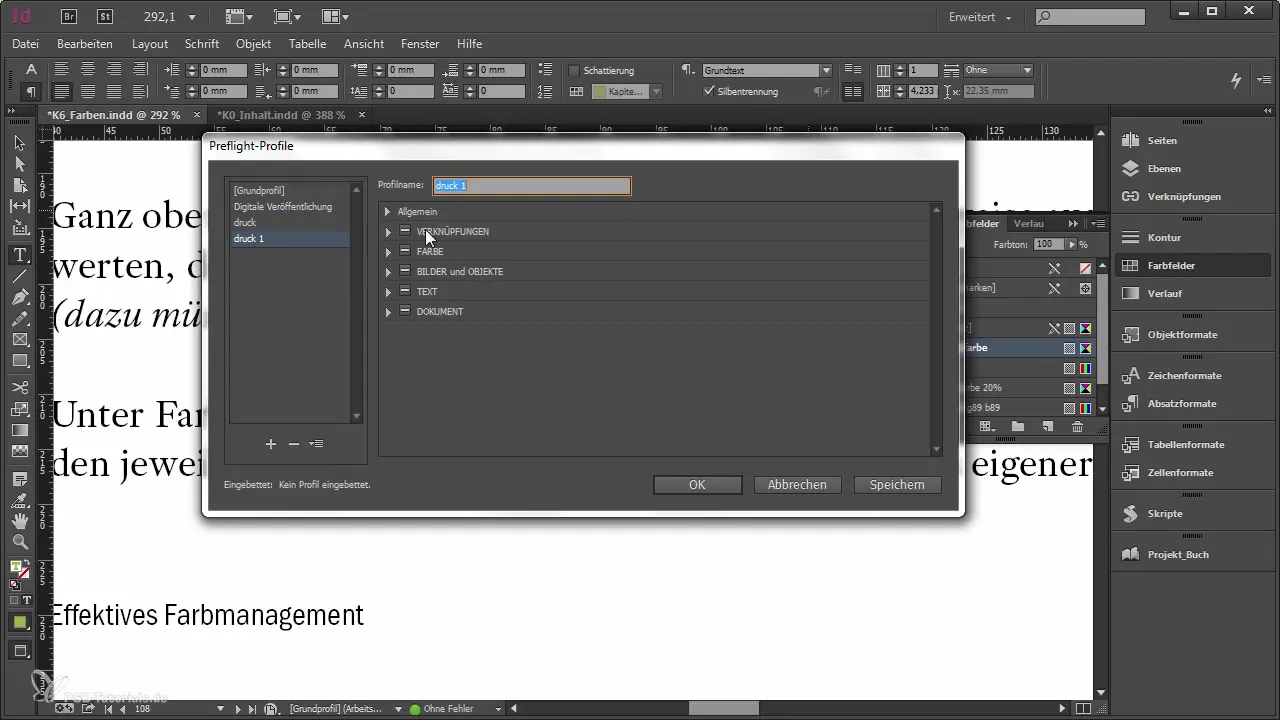The width and height of the screenshot is (1280, 720).
Task: Delete preflight profile with minus icon
Action: tap(294, 444)
